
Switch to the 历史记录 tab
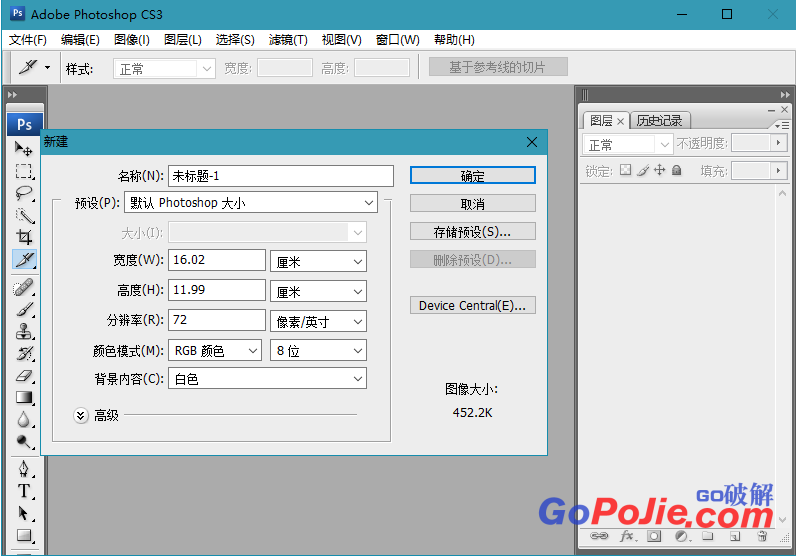click(659, 121)
